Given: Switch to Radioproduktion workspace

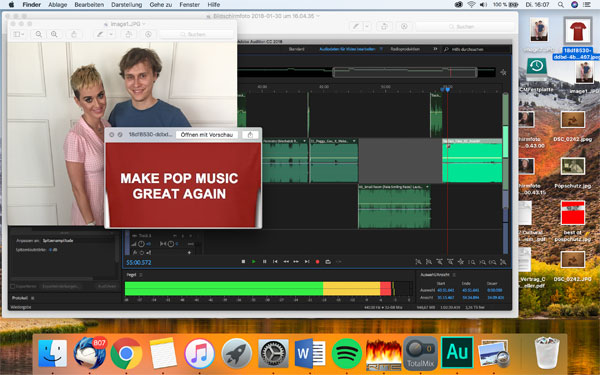Looking at the screenshot, I should [x=405, y=49].
